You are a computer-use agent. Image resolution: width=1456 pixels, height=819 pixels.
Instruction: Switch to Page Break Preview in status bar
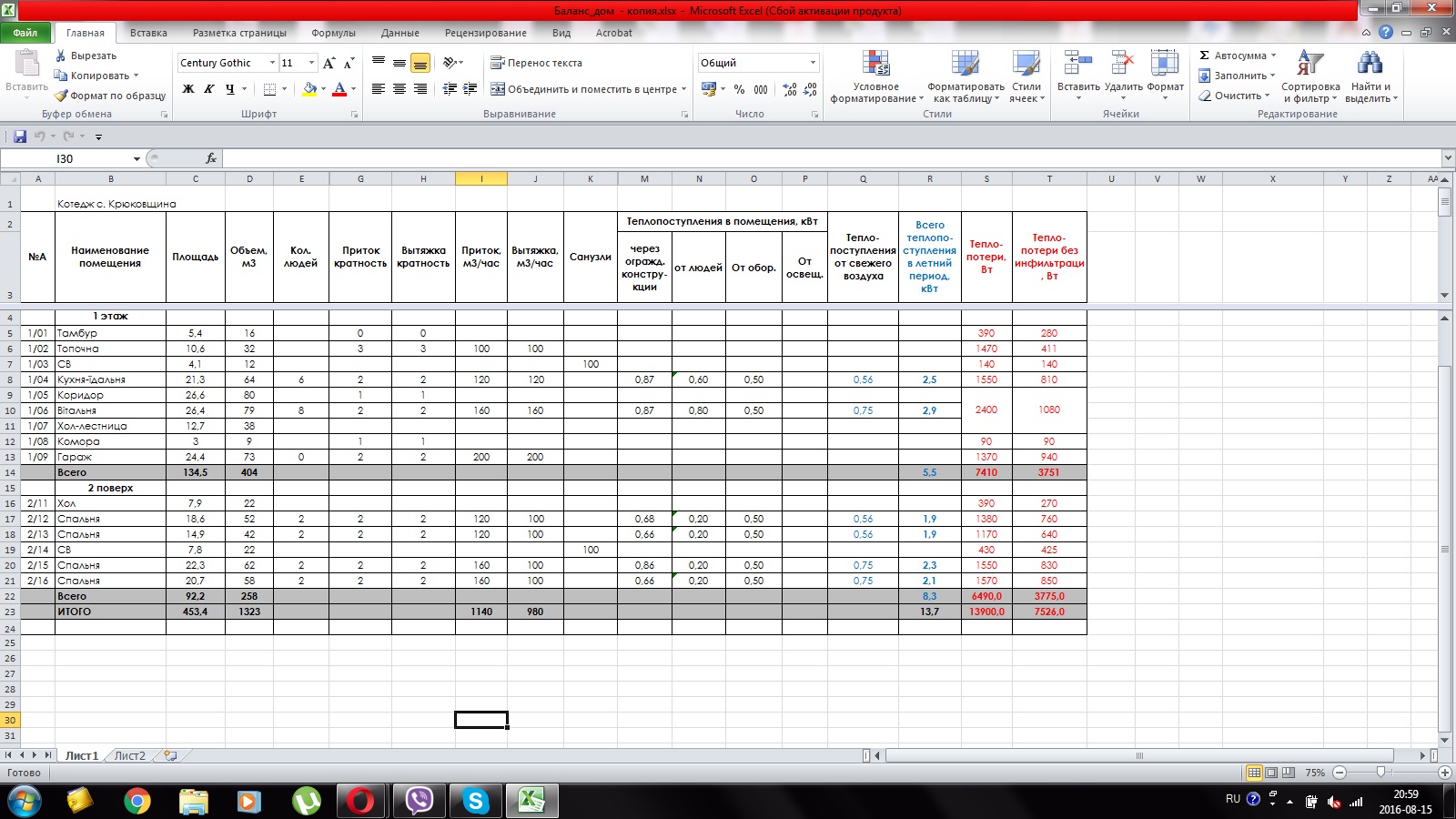(x=1289, y=773)
